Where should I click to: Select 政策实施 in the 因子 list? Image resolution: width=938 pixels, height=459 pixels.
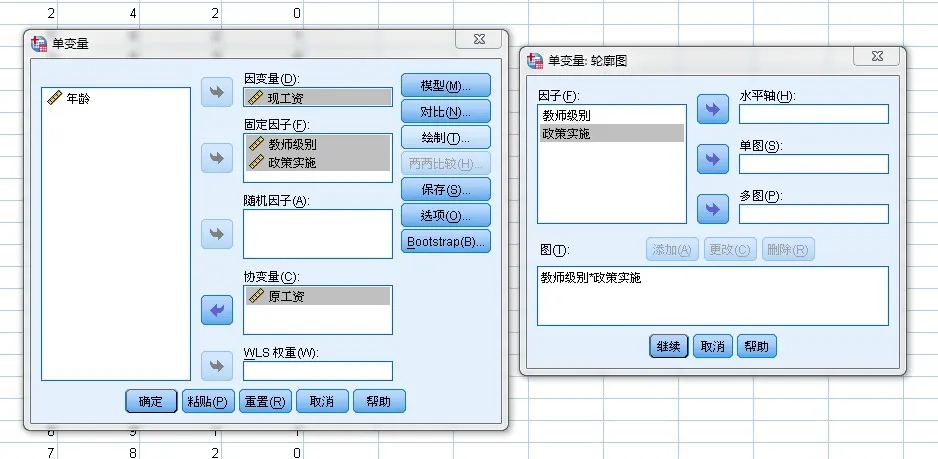pyautogui.click(x=611, y=133)
